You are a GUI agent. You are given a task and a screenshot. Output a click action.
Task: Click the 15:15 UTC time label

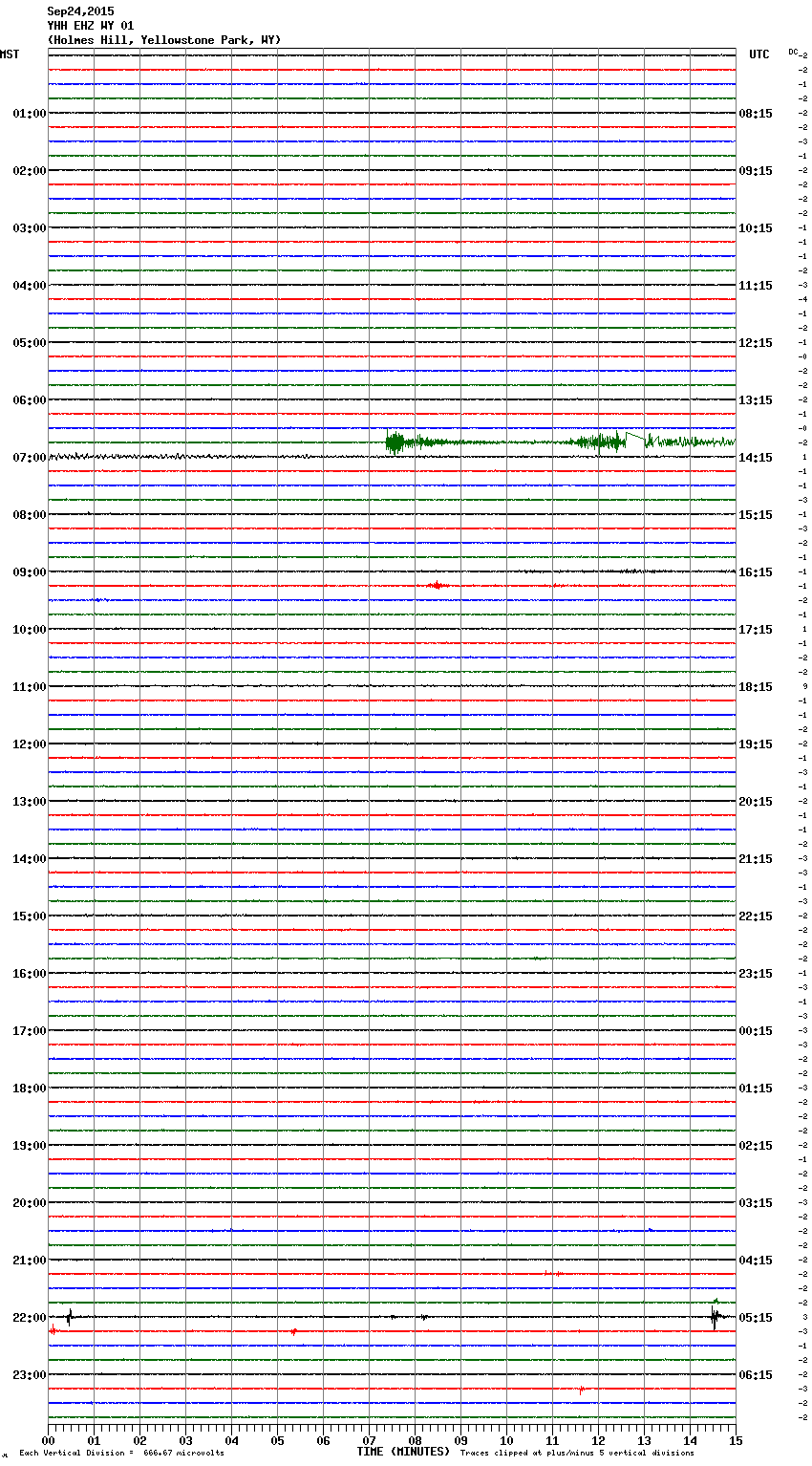(x=756, y=515)
